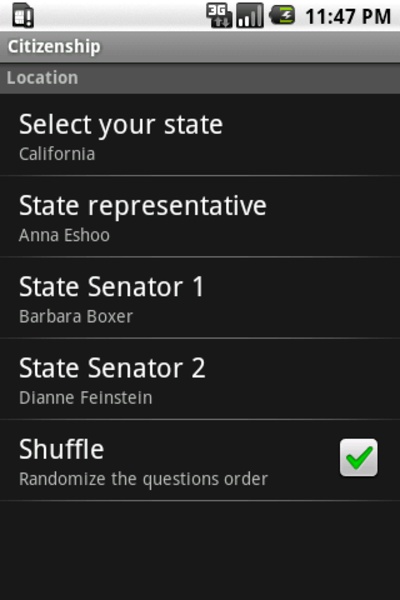400x600 pixels.
Task: Tap Randomize the questions order text
Action: pos(144,479)
